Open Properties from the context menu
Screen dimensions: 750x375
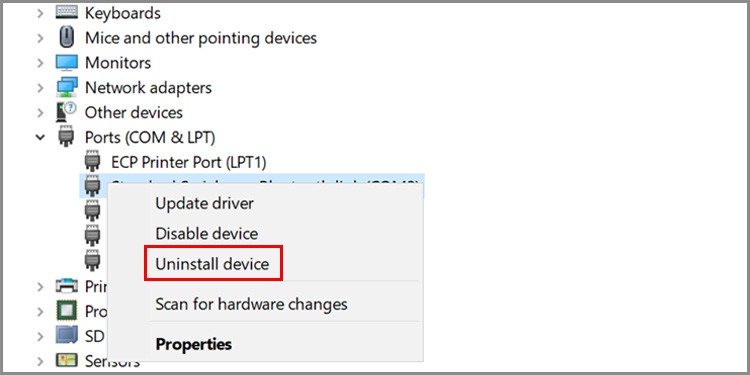pos(194,344)
